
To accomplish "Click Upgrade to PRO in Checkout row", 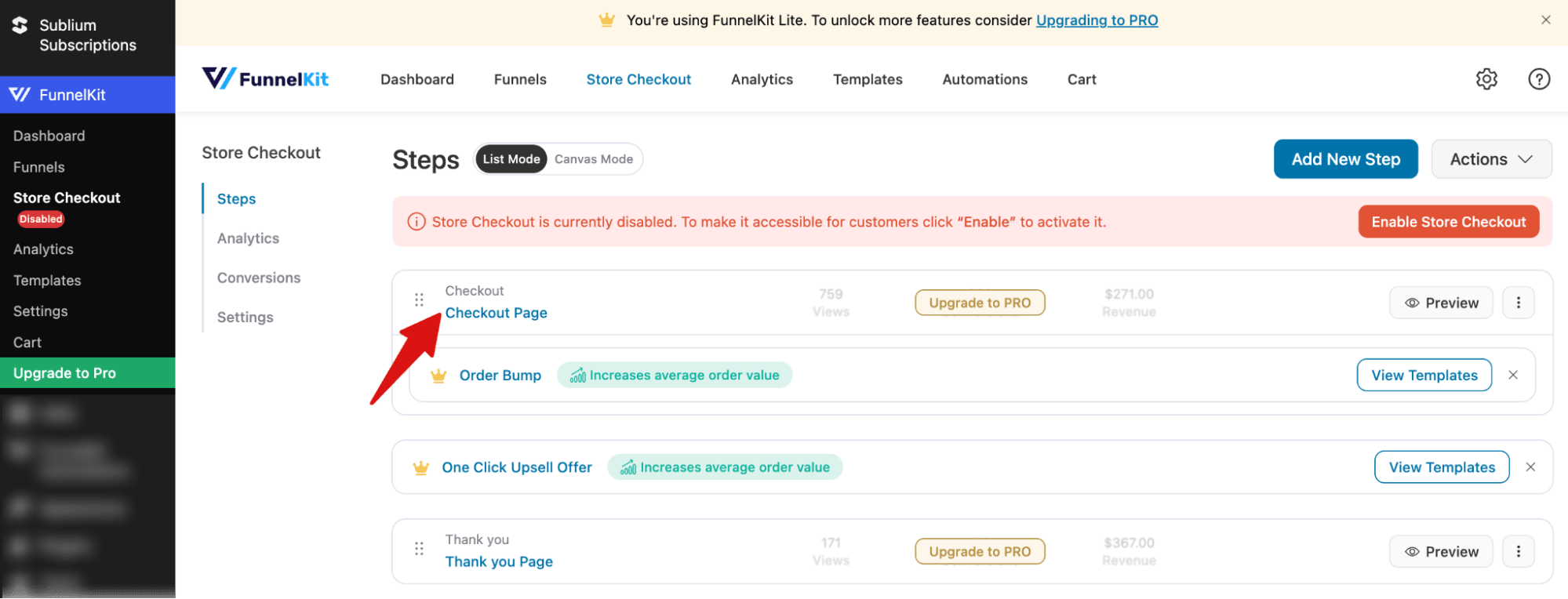I will point(980,303).
